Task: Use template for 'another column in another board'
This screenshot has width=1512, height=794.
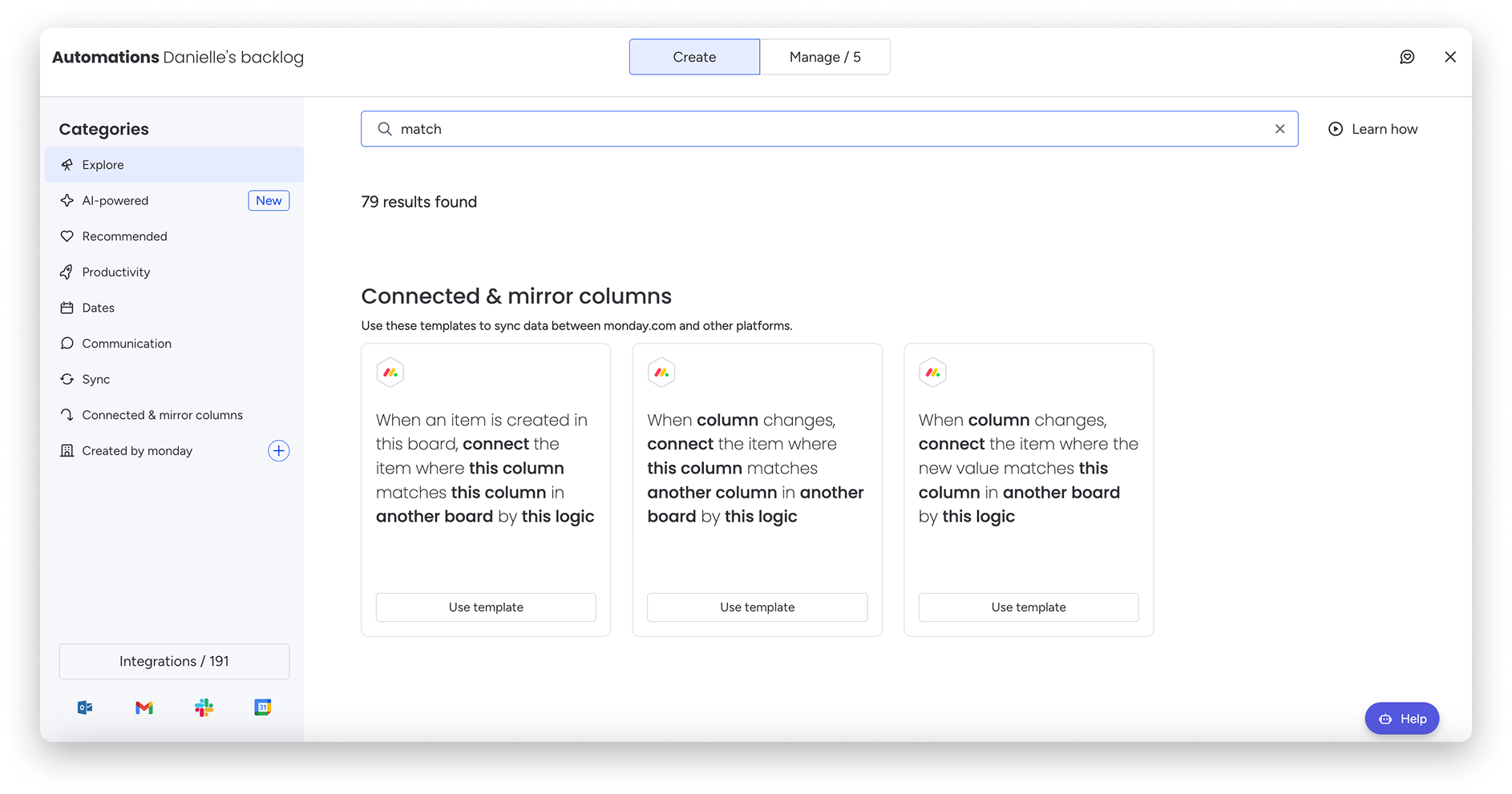Action: (x=757, y=607)
